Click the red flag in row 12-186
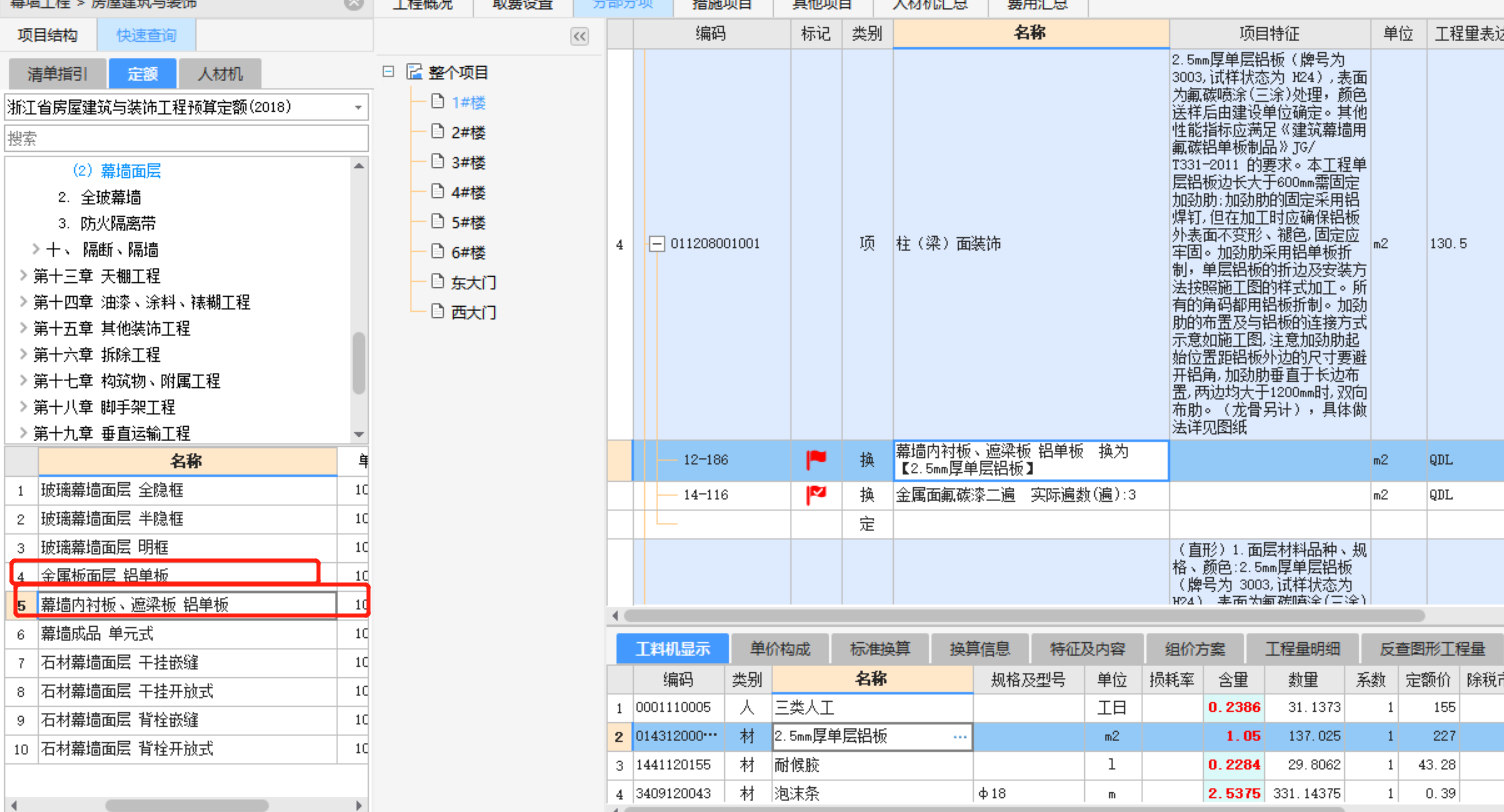The height and width of the screenshot is (812, 1504). click(816, 460)
